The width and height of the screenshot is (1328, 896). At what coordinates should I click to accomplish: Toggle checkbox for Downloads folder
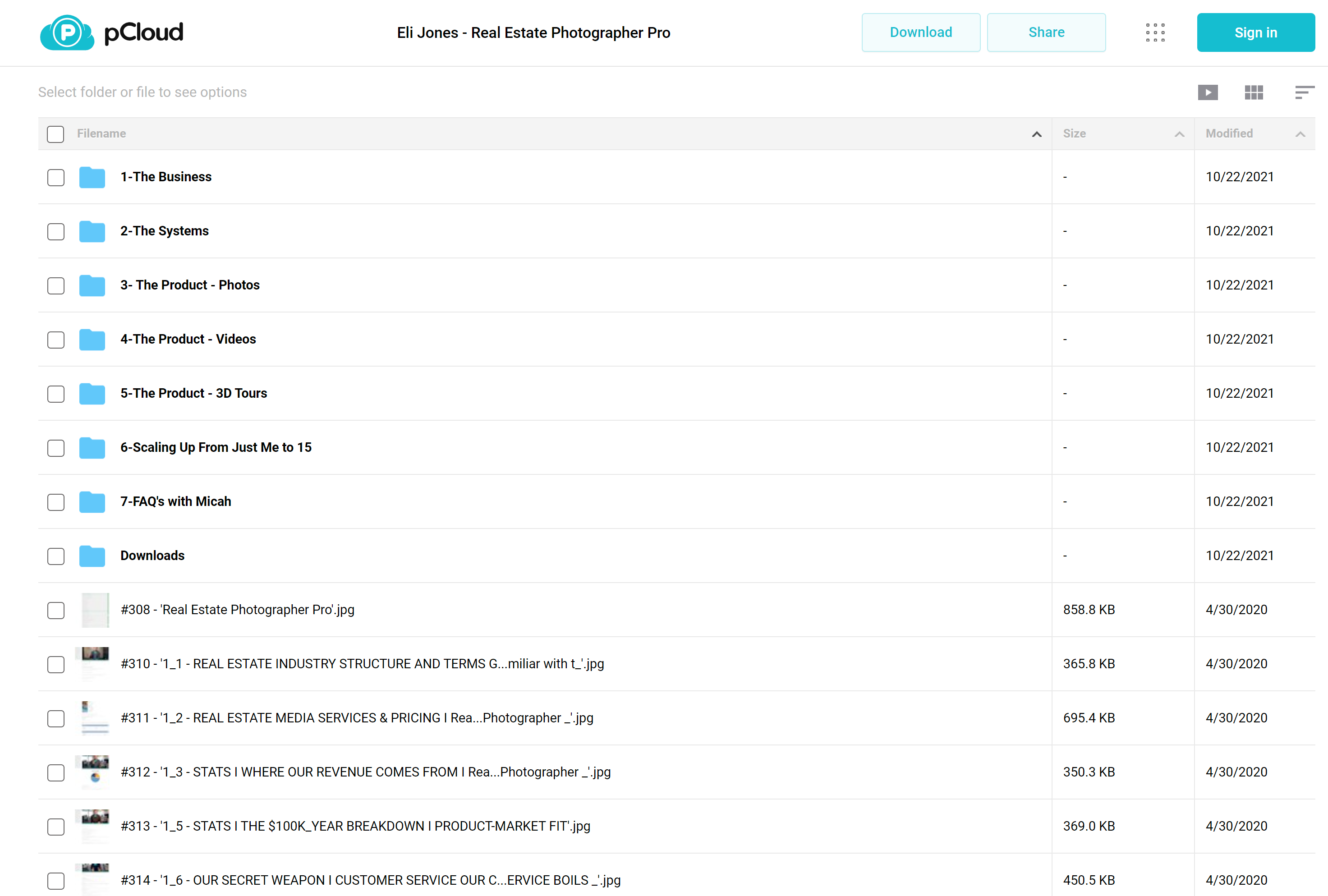56,556
